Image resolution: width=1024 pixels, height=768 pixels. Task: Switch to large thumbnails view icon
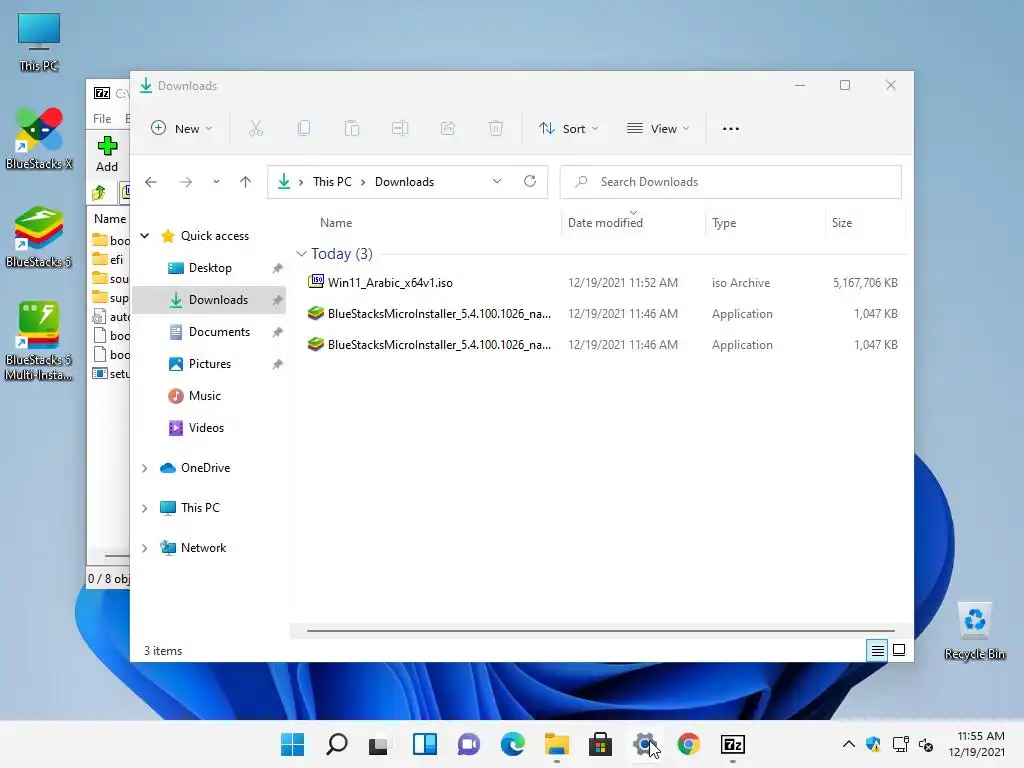(899, 650)
